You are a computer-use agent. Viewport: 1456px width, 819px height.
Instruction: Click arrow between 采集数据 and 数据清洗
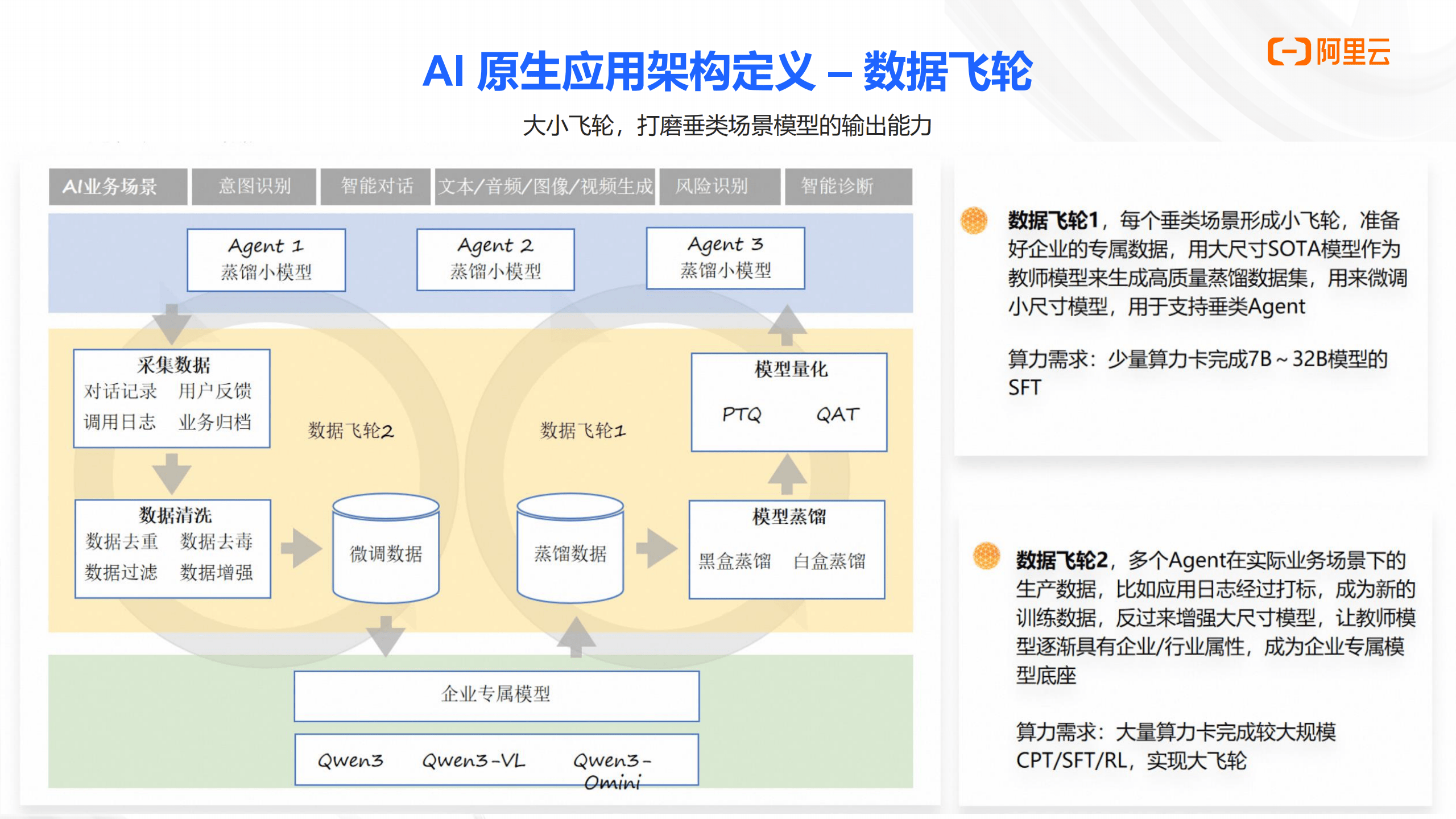point(172,473)
